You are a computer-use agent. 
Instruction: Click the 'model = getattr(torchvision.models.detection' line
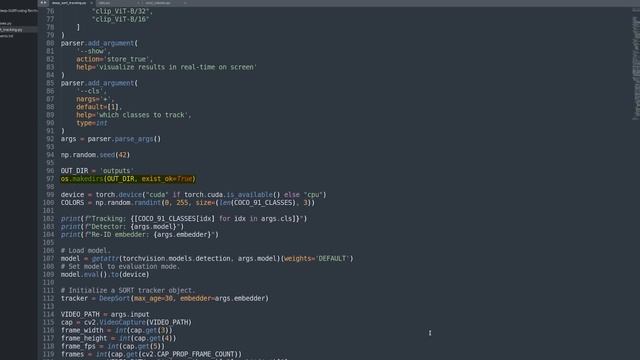tap(207, 258)
